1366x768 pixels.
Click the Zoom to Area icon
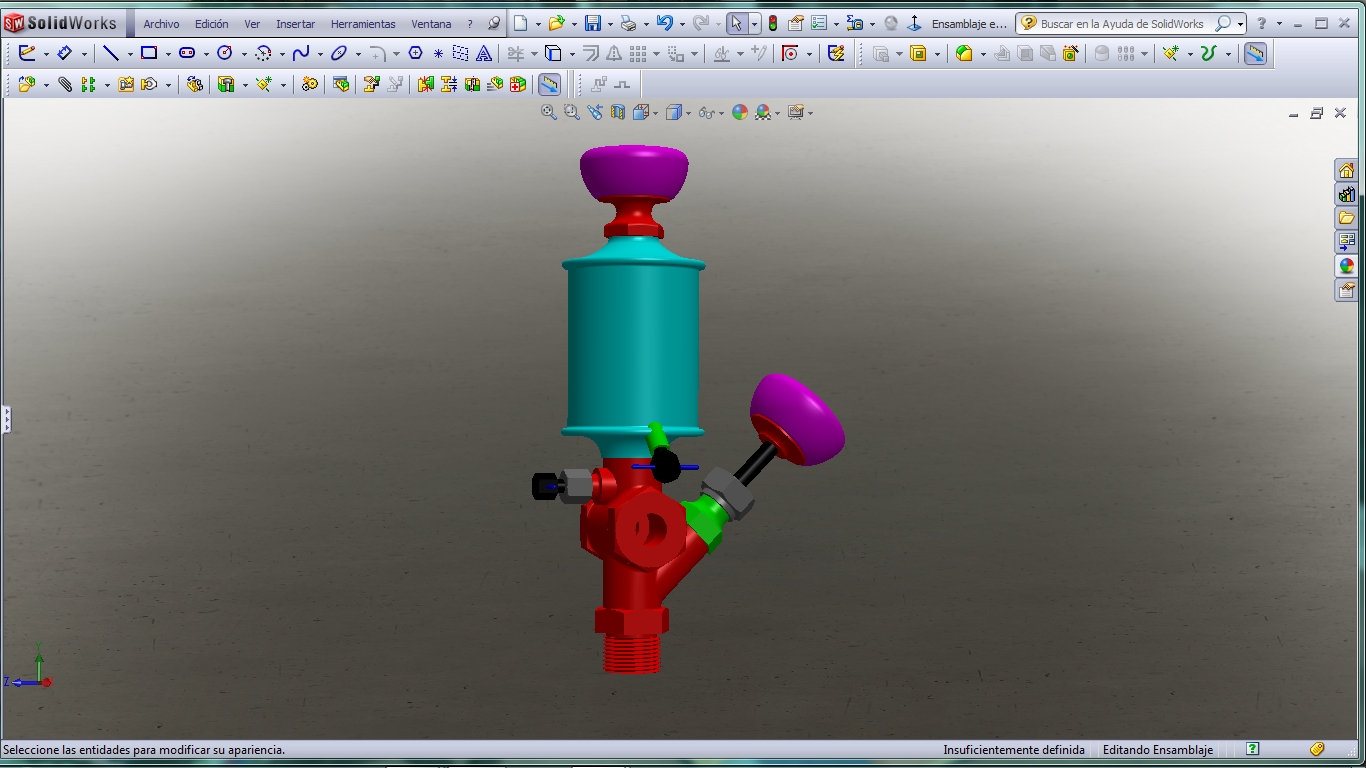point(572,113)
